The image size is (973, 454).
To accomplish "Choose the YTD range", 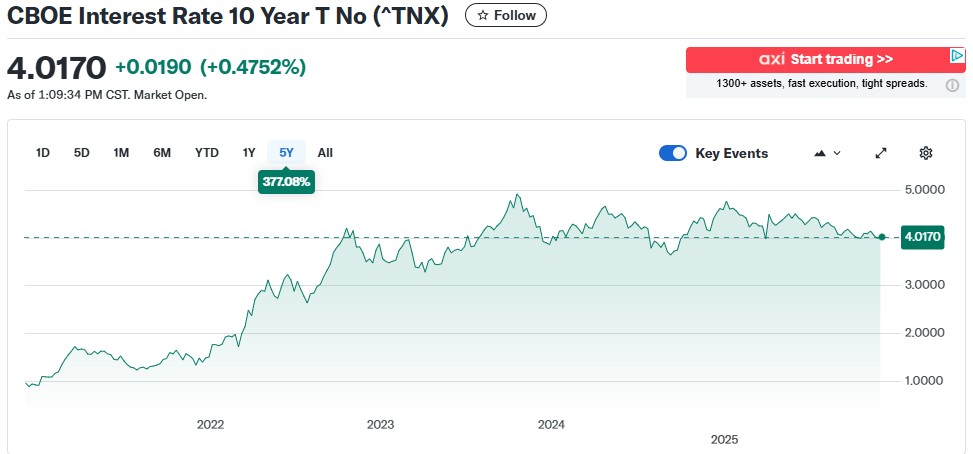I will (207, 153).
